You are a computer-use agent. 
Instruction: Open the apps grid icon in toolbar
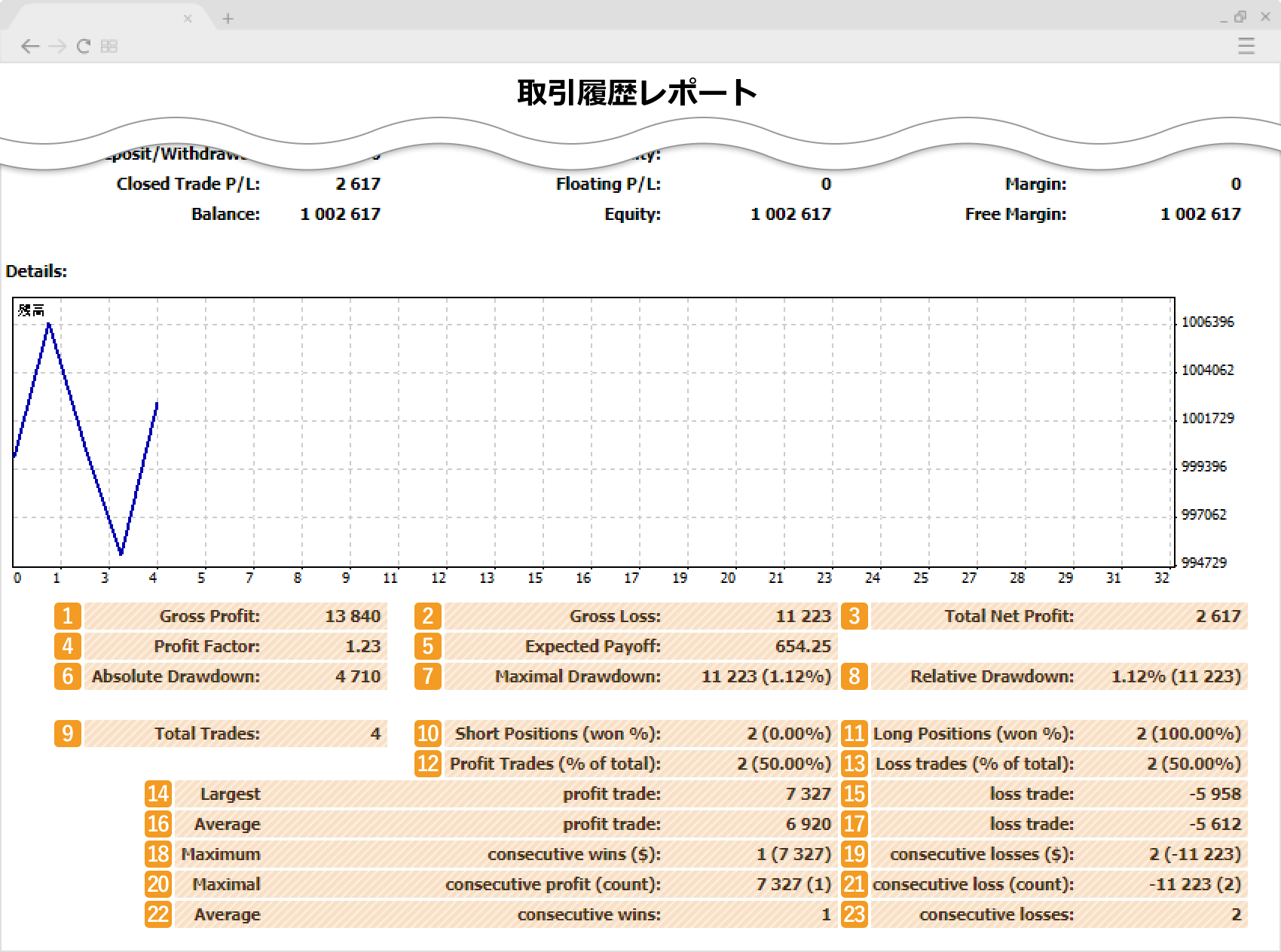[x=109, y=47]
